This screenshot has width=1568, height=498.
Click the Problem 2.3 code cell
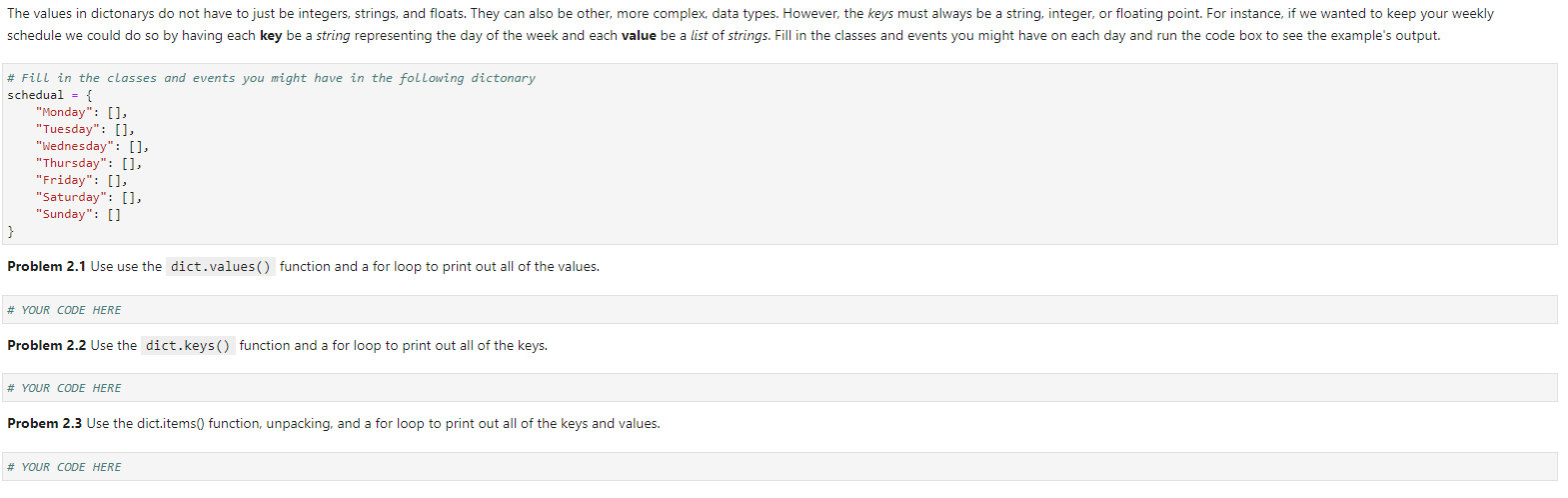(x=780, y=467)
